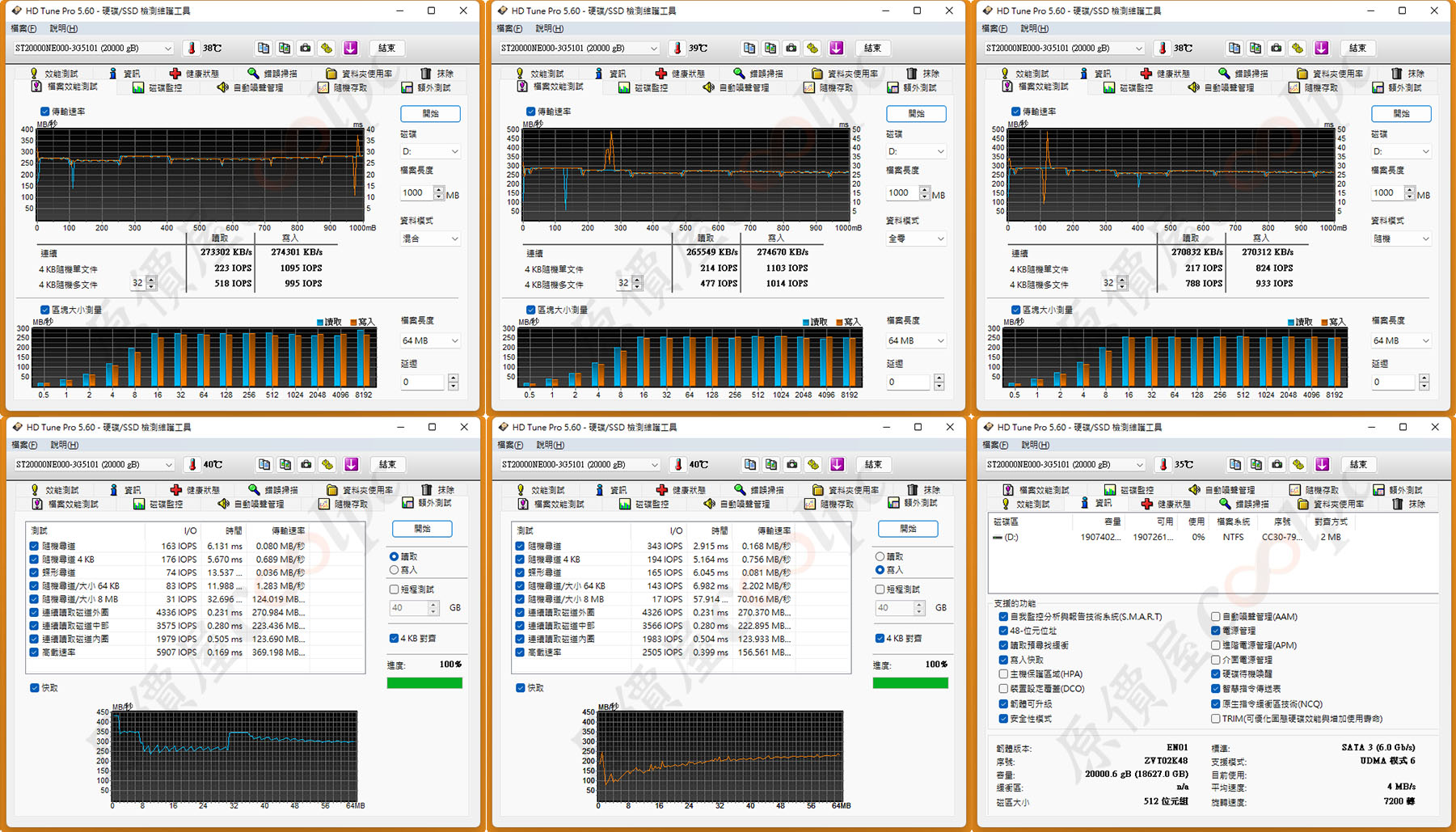Select the 讀取 radio button in the bottom-middle window
This screenshot has width=1456, height=832.
coord(880,556)
